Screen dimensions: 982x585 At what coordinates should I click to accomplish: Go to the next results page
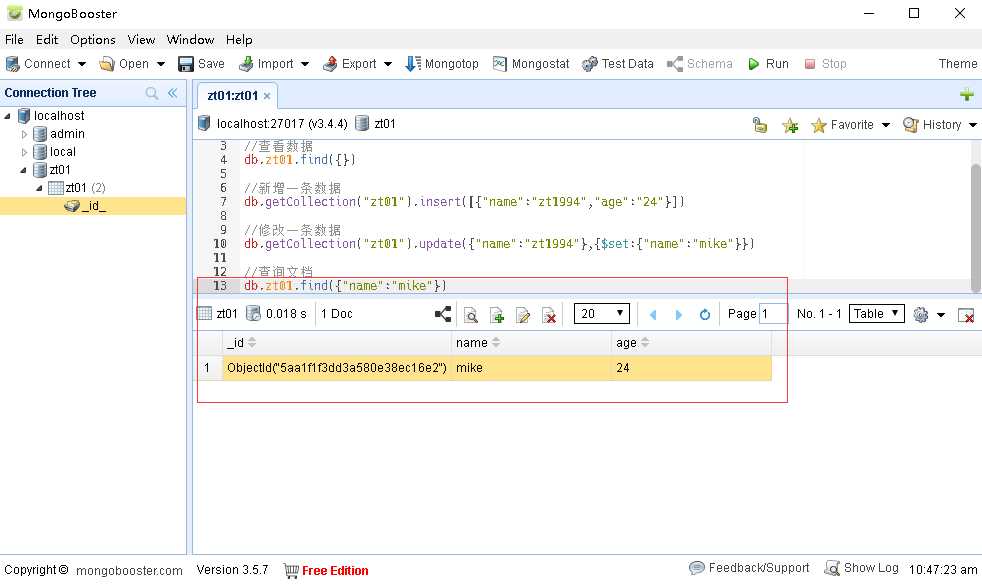click(x=678, y=314)
